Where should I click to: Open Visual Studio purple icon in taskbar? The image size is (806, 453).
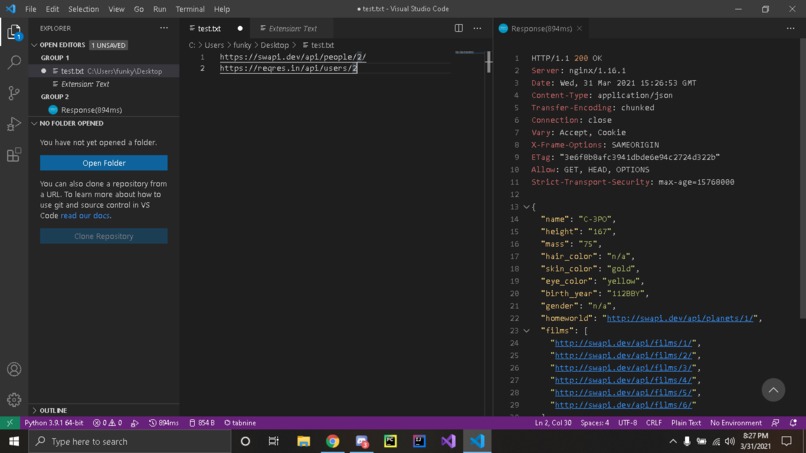[448, 441]
